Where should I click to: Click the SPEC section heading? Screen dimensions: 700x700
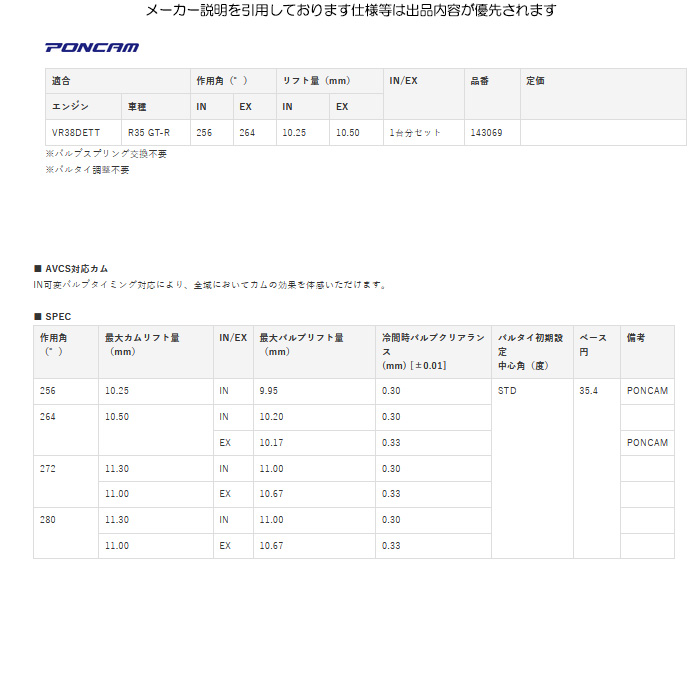click(x=53, y=317)
